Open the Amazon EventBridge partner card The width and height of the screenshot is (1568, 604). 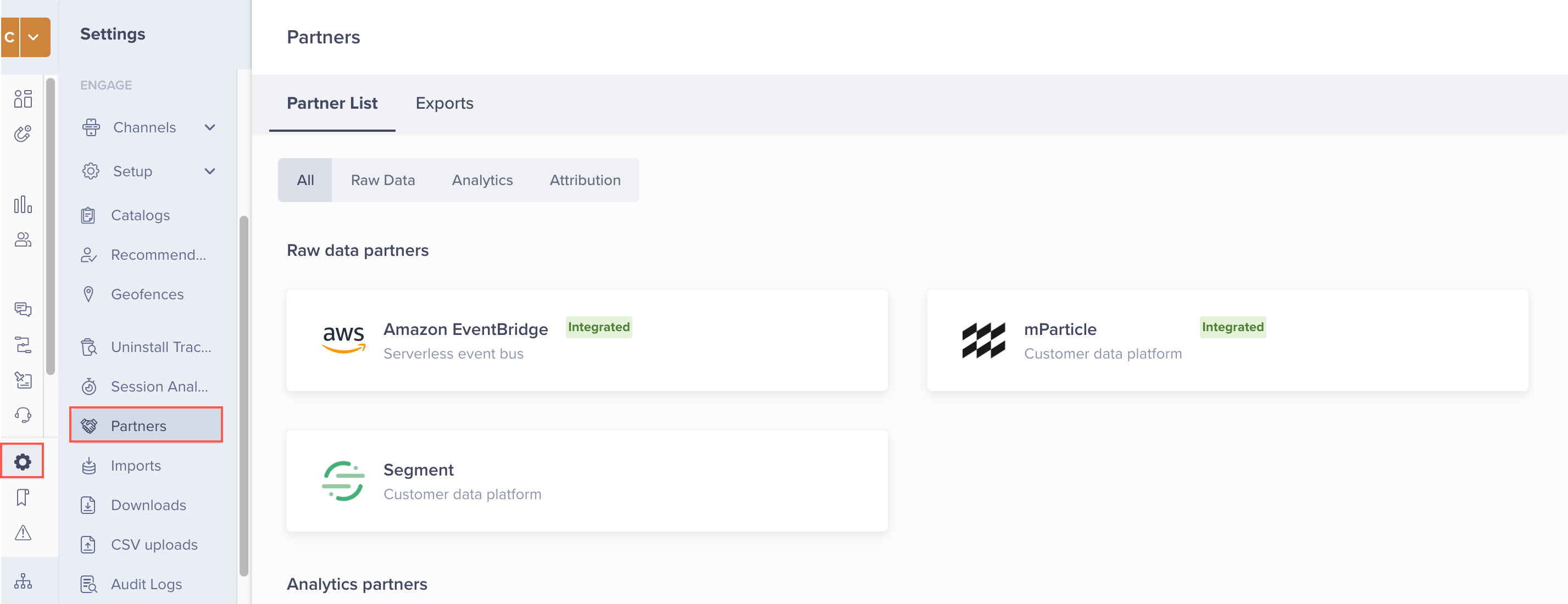[x=586, y=340]
